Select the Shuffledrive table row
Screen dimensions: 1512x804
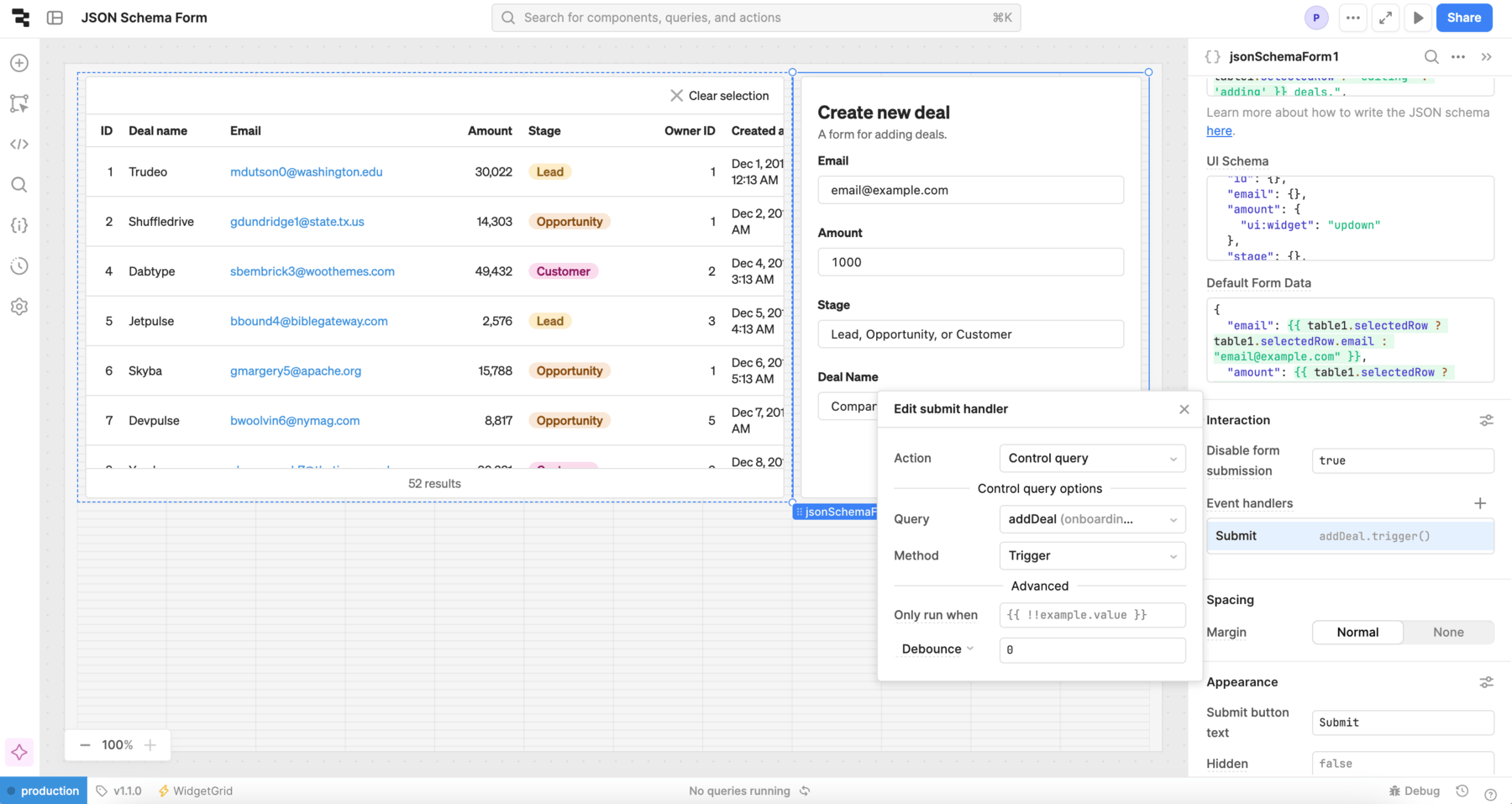point(434,222)
